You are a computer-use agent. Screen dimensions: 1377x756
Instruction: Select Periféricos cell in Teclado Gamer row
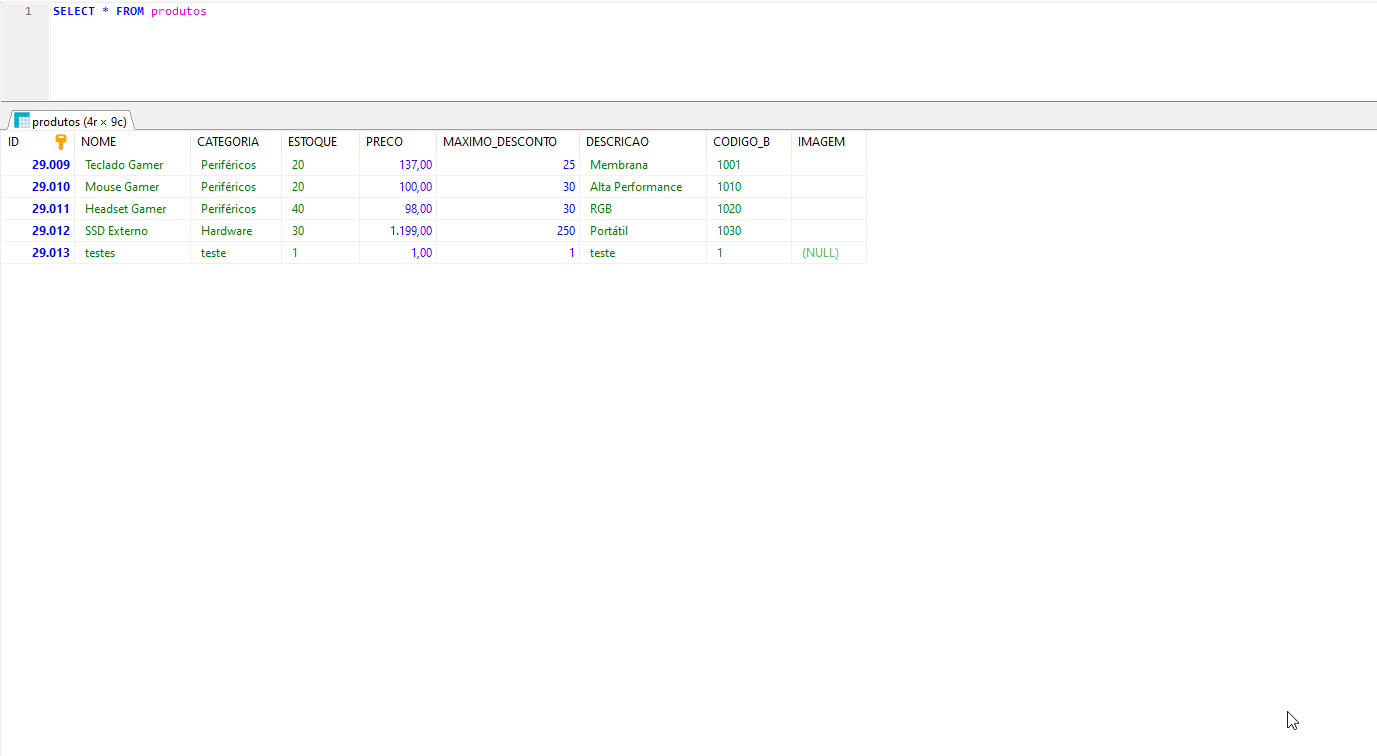point(236,165)
